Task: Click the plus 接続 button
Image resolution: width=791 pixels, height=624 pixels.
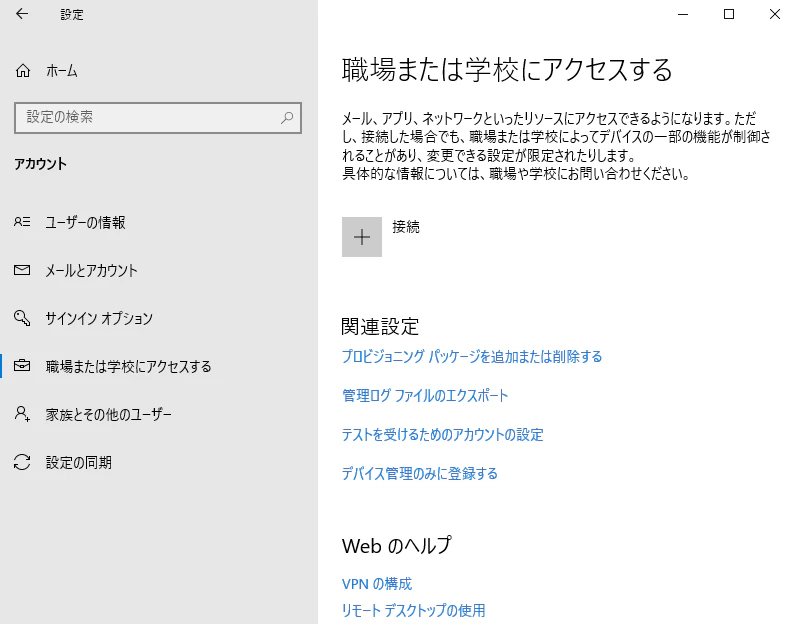Action: (362, 237)
